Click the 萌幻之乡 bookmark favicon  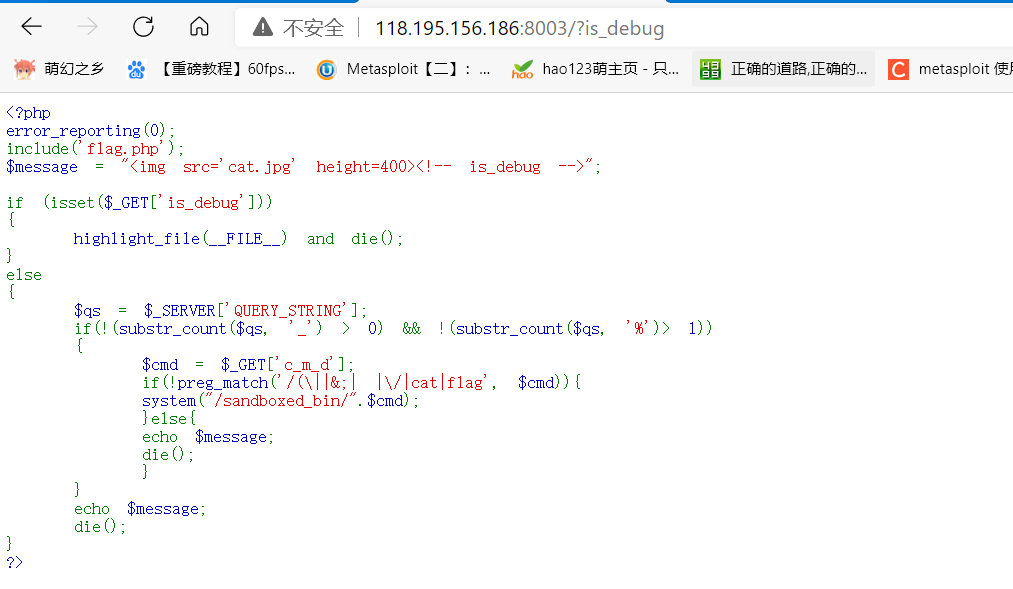click(22, 68)
